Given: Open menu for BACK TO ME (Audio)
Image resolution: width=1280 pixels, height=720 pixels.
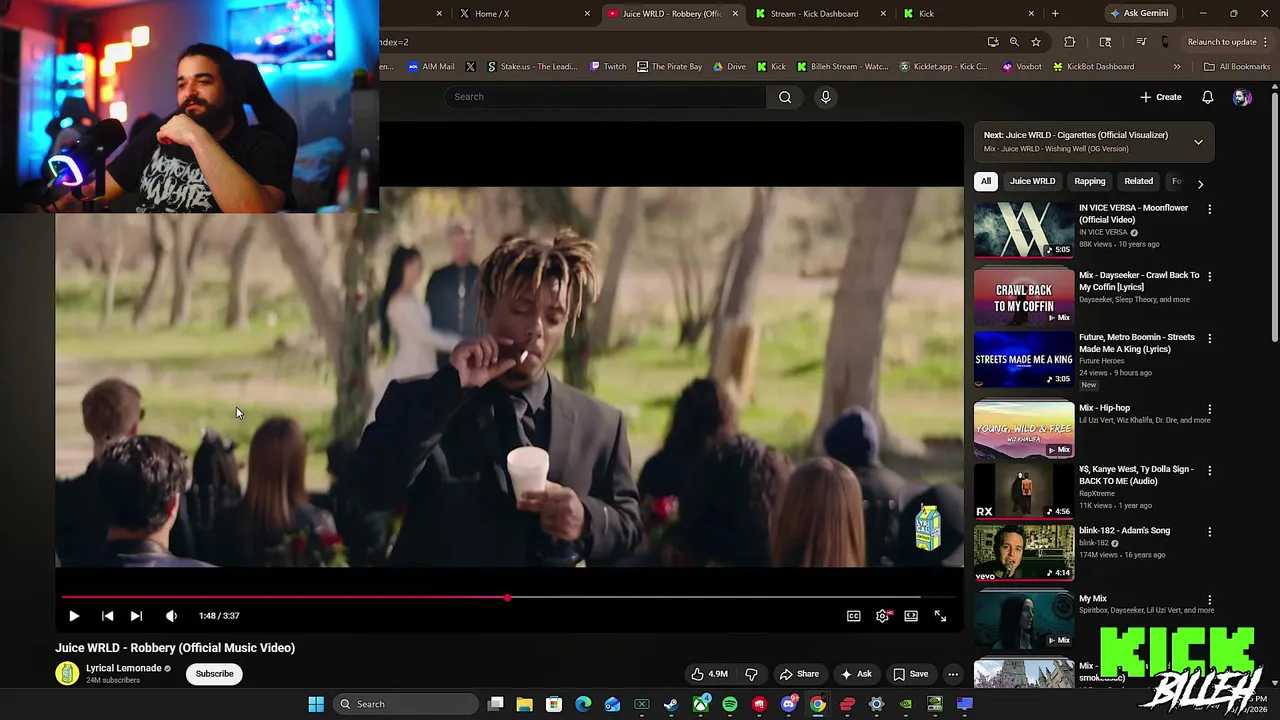Looking at the screenshot, I should [x=1209, y=471].
